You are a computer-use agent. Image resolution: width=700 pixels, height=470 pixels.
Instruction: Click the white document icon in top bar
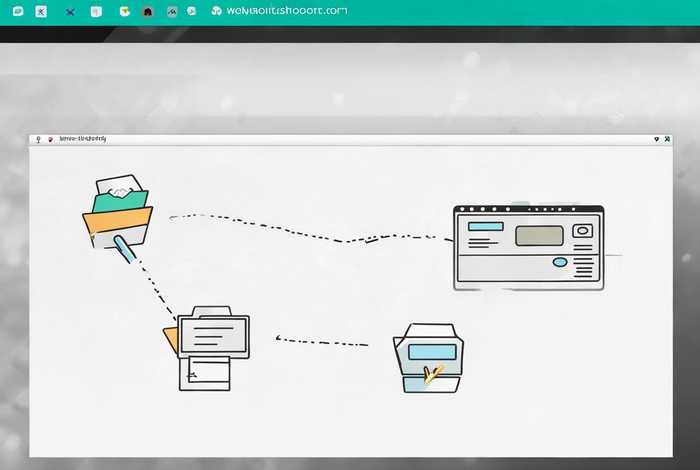click(96, 12)
